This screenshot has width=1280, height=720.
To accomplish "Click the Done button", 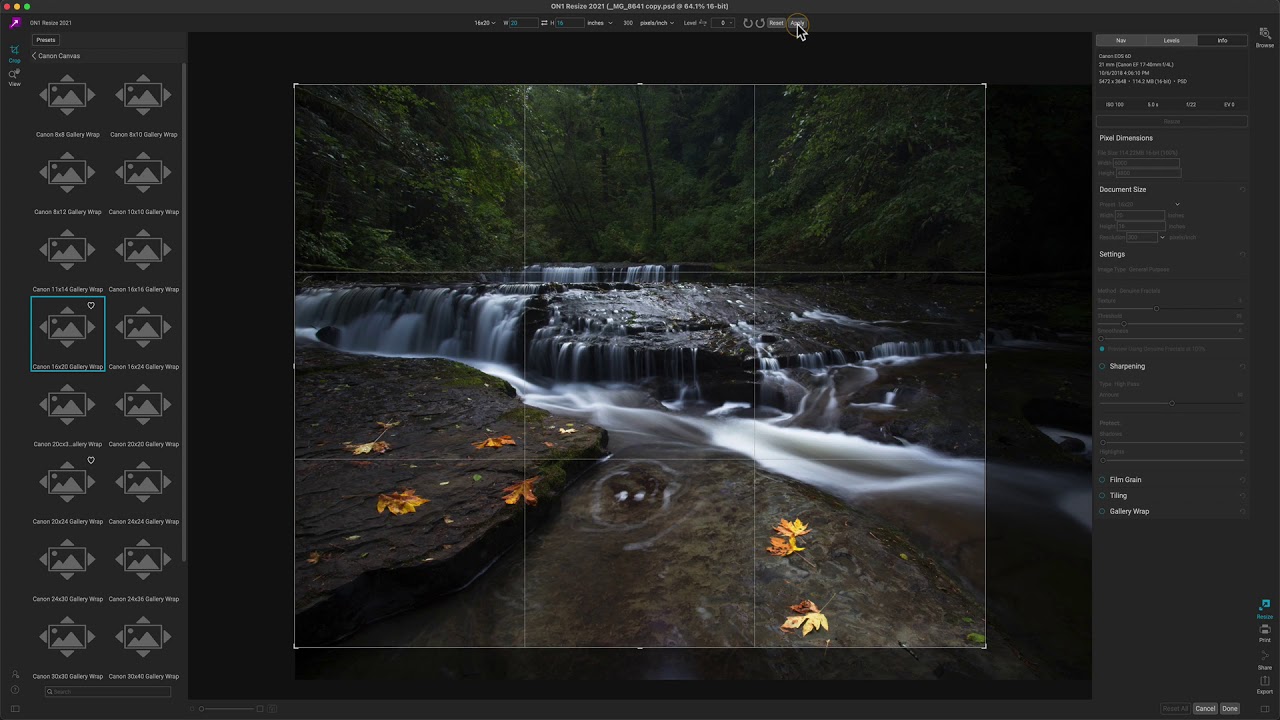I will pos(1230,709).
